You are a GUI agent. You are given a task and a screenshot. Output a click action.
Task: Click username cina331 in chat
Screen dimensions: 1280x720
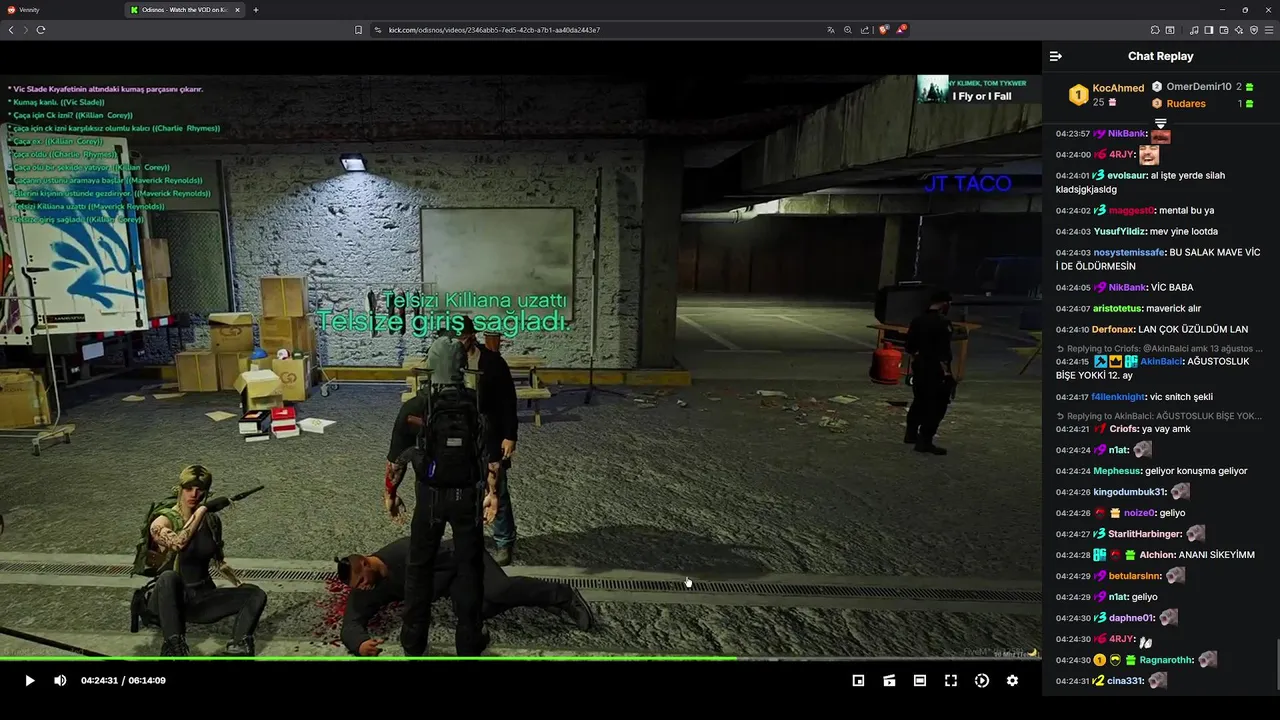[x=1125, y=681]
